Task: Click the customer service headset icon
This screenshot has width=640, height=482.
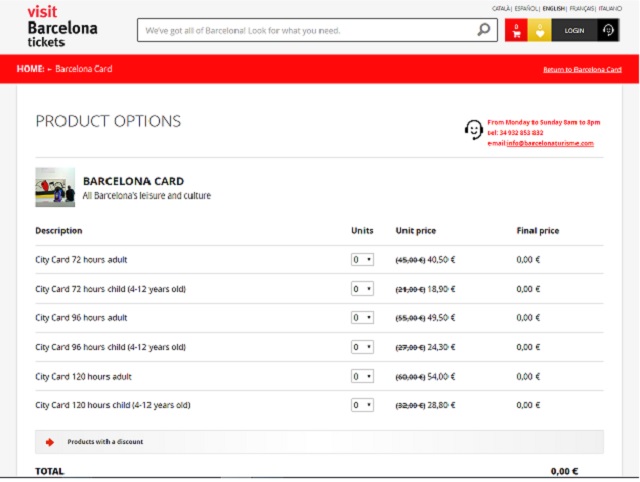Action: [x=473, y=130]
